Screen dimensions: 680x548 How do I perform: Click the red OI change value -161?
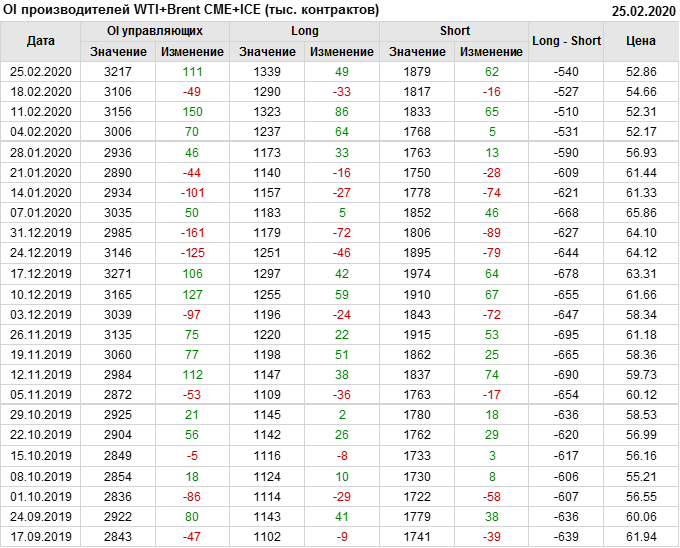pos(192,233)
